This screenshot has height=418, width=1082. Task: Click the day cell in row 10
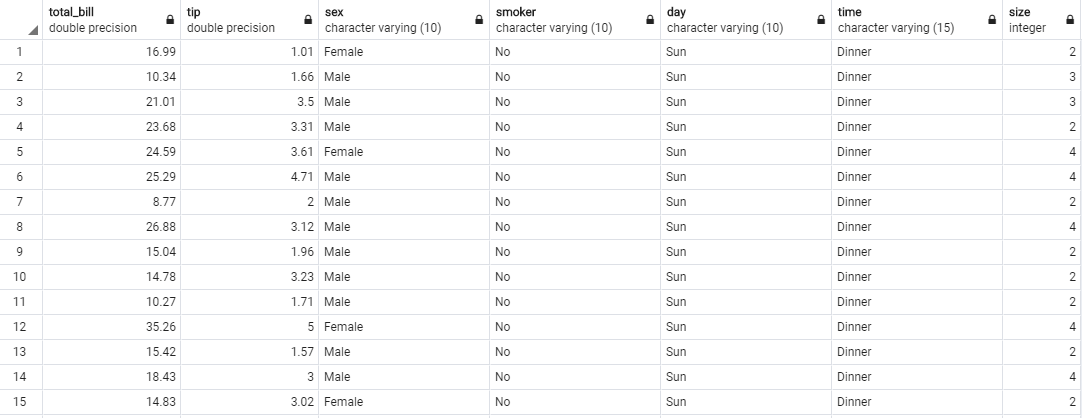coord(745,277)
